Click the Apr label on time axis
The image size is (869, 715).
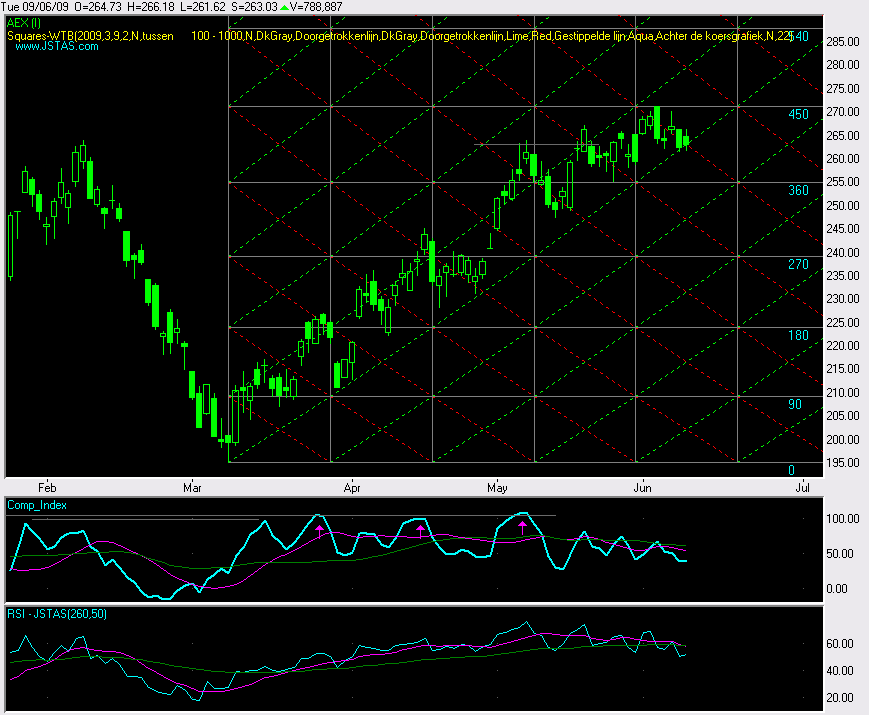(351, 488)
